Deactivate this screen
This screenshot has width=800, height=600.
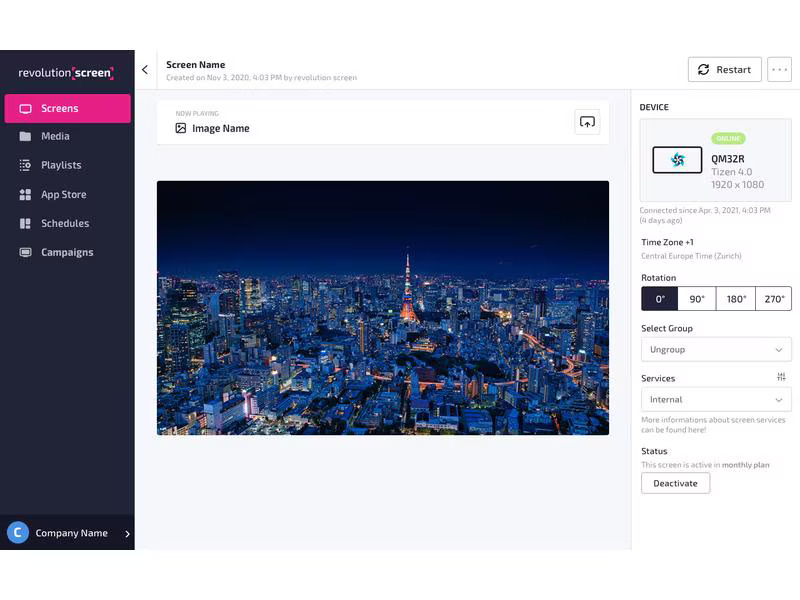pos(675,483)
